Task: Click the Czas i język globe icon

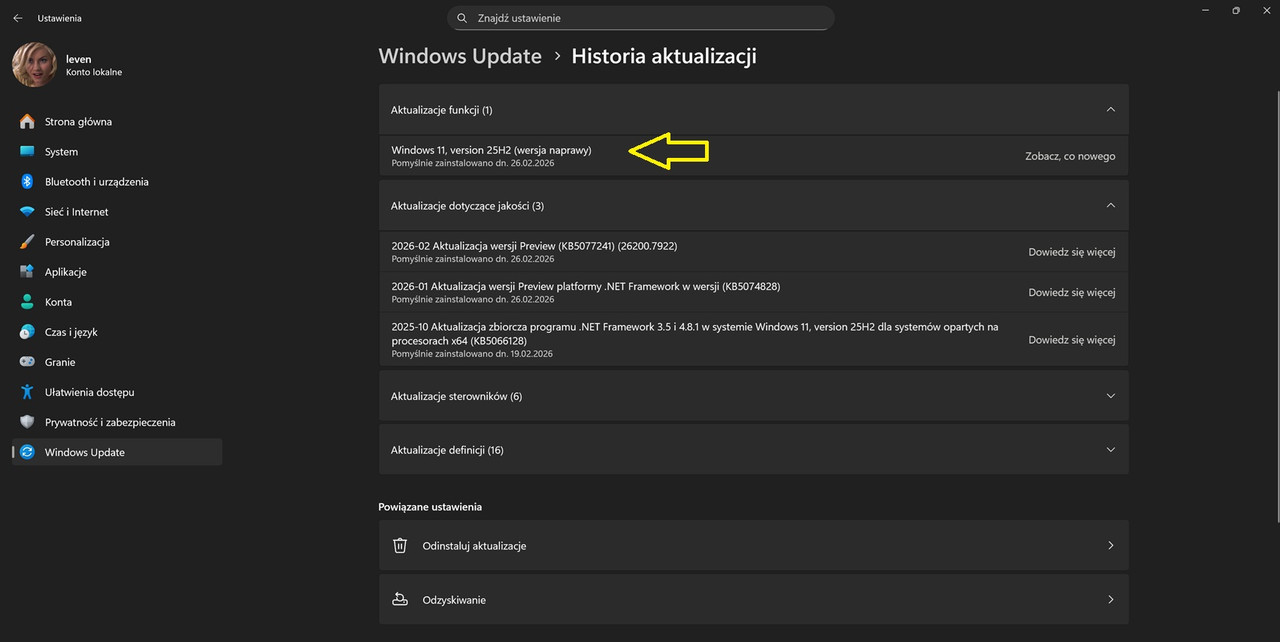Action: (27, 332)
